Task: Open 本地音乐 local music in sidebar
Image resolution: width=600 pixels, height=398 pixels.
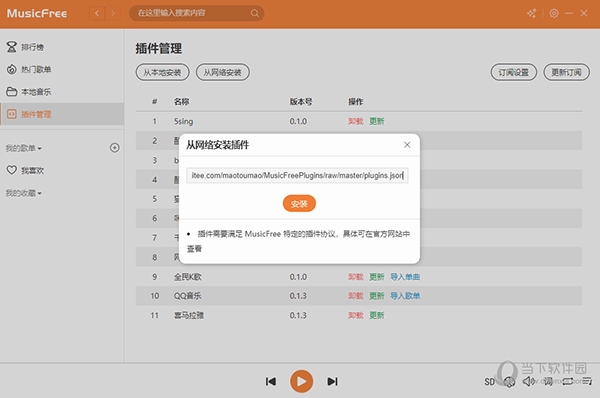Action: coord(62,92)
